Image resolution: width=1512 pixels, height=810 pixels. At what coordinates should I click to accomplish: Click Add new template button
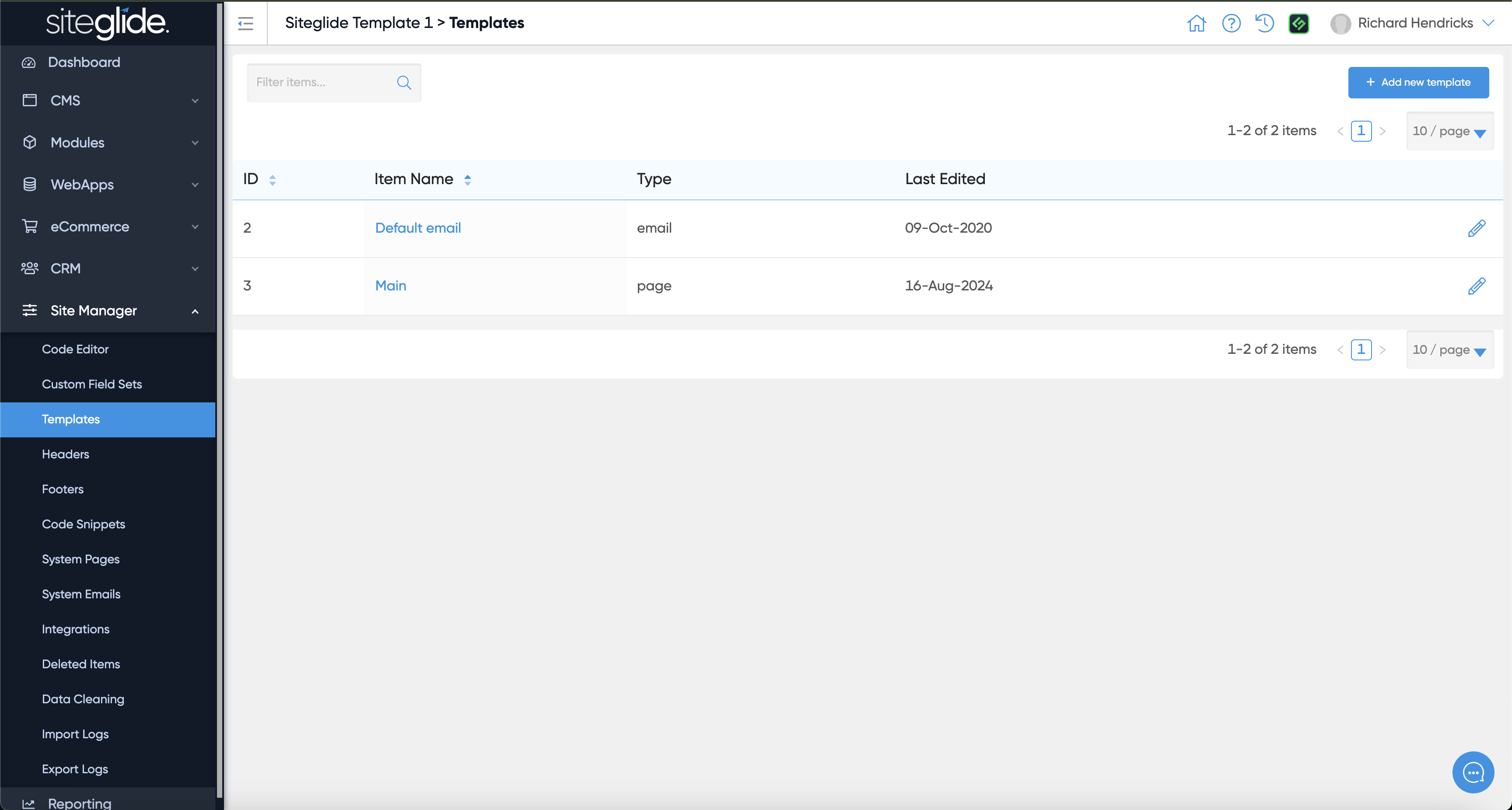click(x=1417, y=82)
